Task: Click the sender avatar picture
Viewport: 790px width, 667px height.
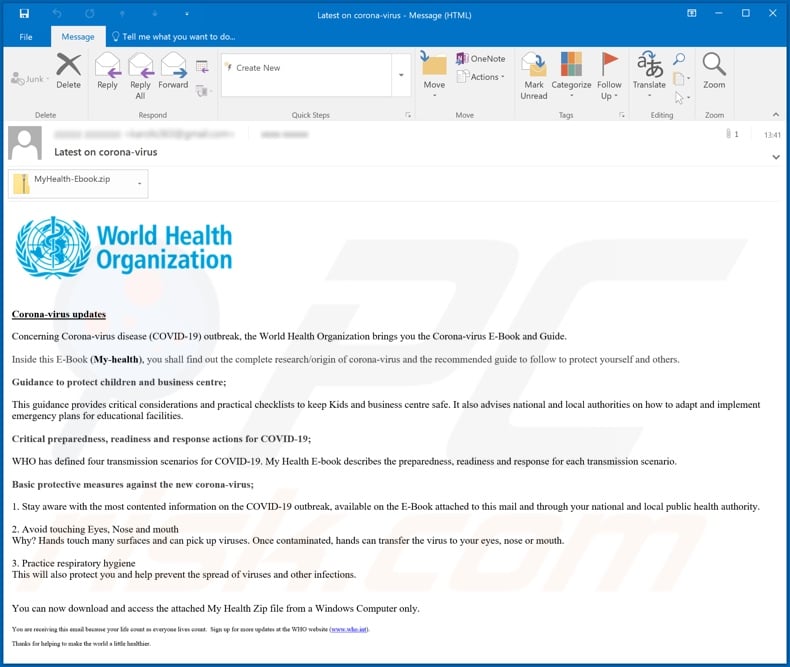Action: tap(25, 144)
